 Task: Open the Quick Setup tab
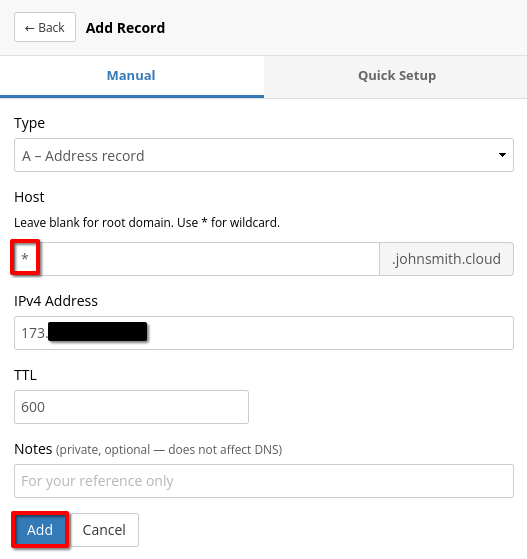[396, 76]
